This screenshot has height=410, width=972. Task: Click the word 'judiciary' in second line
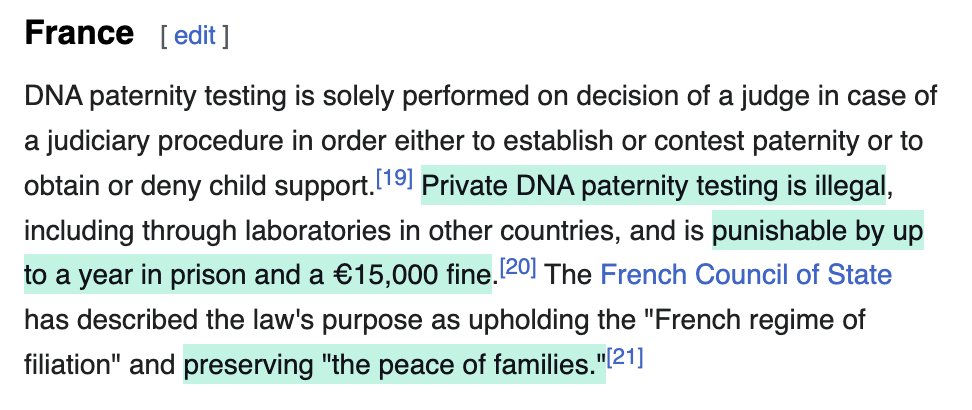[97, 142]
